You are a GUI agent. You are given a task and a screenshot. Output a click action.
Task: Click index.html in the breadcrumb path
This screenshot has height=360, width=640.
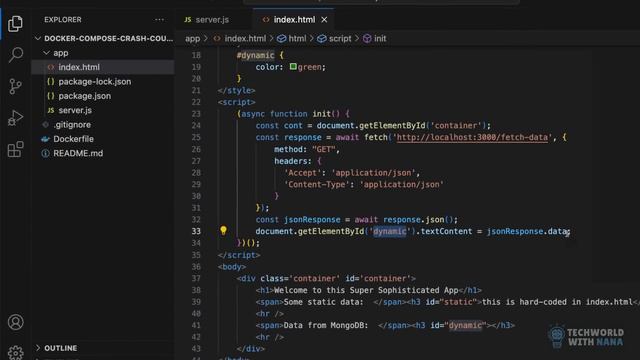(245, 38)
